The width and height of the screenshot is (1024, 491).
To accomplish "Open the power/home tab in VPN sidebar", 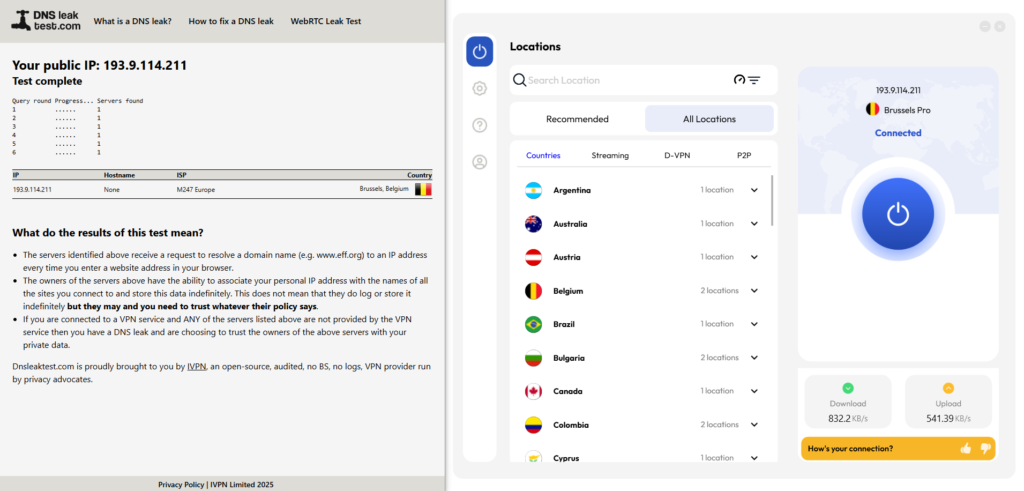I will click(479, 52).
